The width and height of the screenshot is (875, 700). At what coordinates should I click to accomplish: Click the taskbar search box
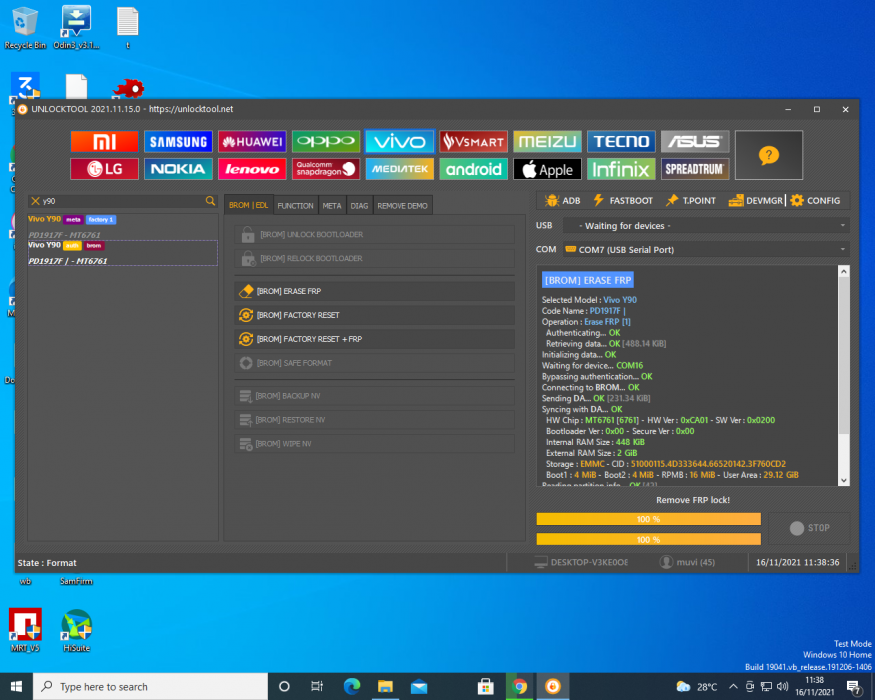[x=151, y=687]
